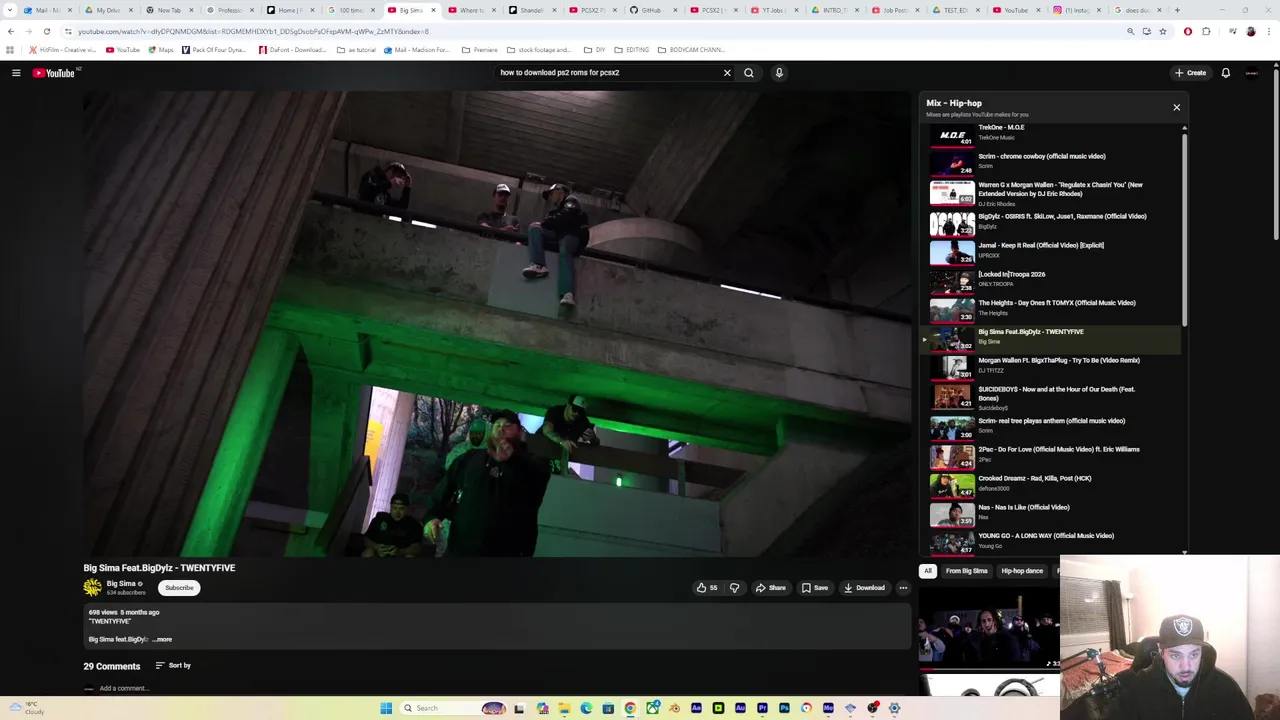Close the Mix - Hip-hop playlist panel
This screenshot has height=720, width=1280.
click(x=1176, y=107)
